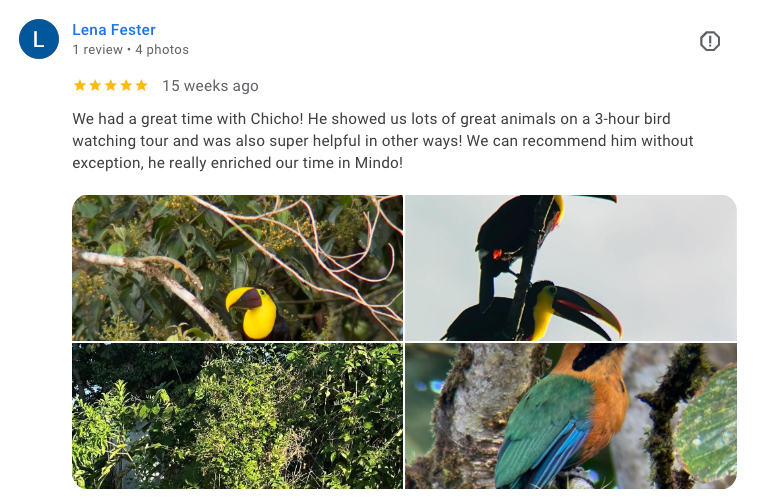Click the first star of the rating
This screenshot has width=757, height=502.
point(80,86)
